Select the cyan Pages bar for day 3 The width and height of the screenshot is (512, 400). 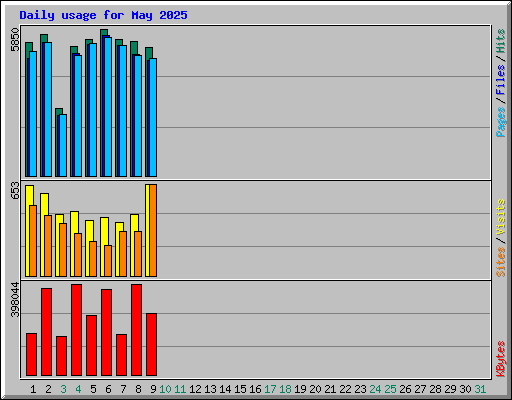[x=63, y=145]
